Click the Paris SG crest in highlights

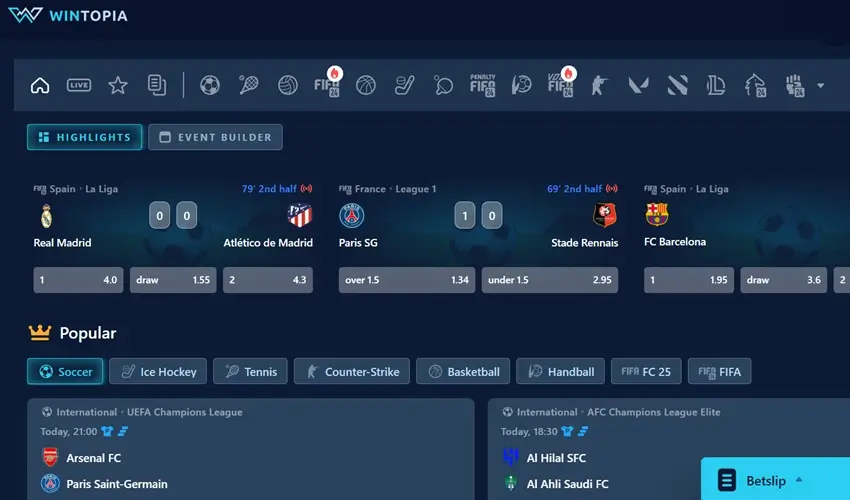pos(352,215)
